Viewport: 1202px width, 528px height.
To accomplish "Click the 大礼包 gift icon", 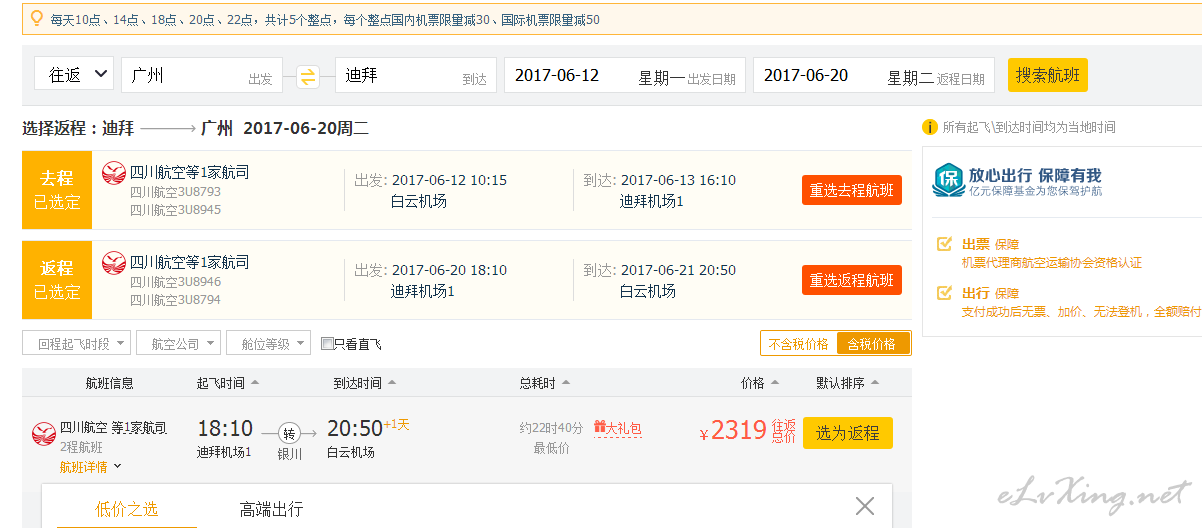I will pyautogui.click(x=600, y=428).
